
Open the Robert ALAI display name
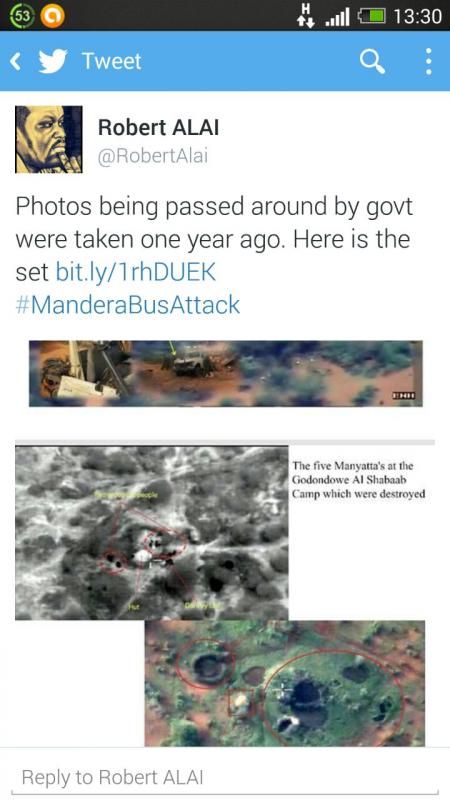(158, 127)
